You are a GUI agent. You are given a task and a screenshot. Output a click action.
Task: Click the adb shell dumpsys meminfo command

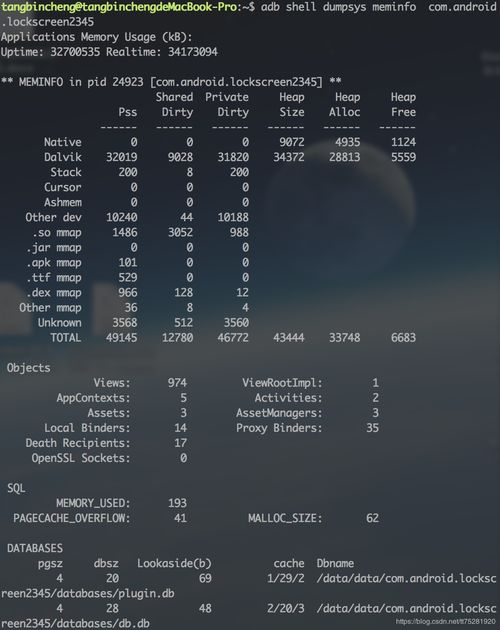(338, 7)
